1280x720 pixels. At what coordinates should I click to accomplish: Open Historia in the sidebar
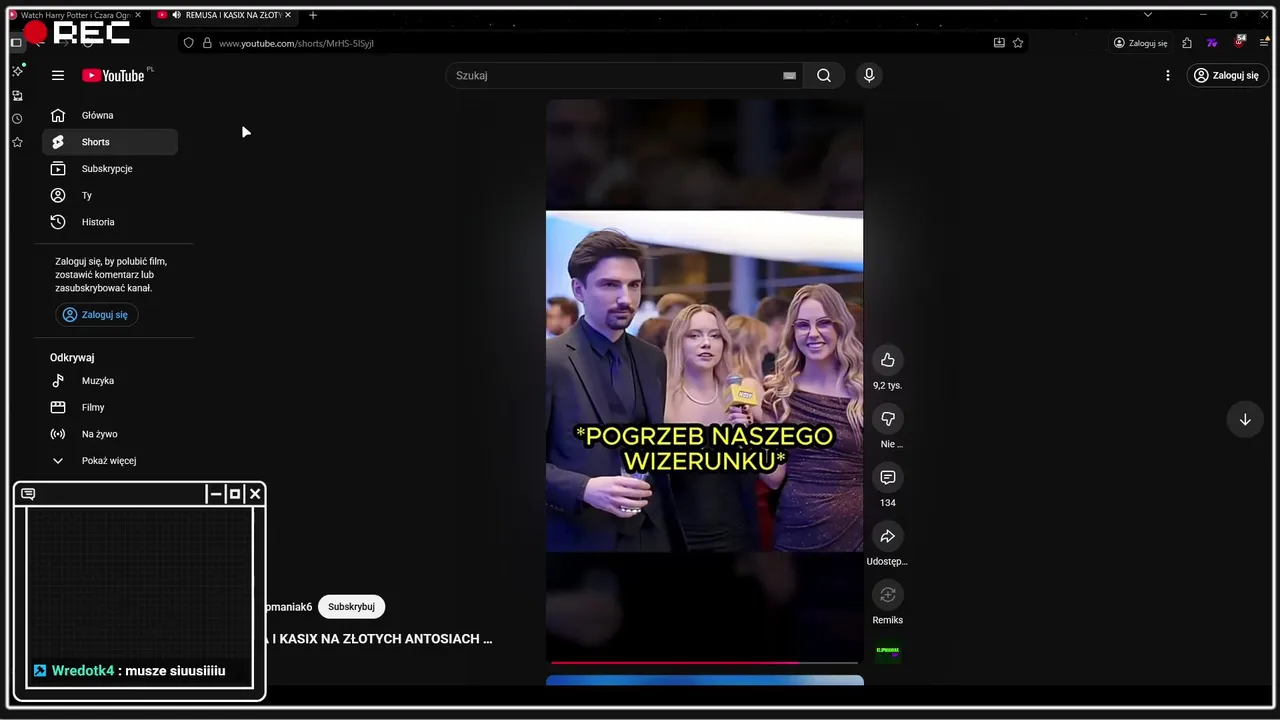110,222
